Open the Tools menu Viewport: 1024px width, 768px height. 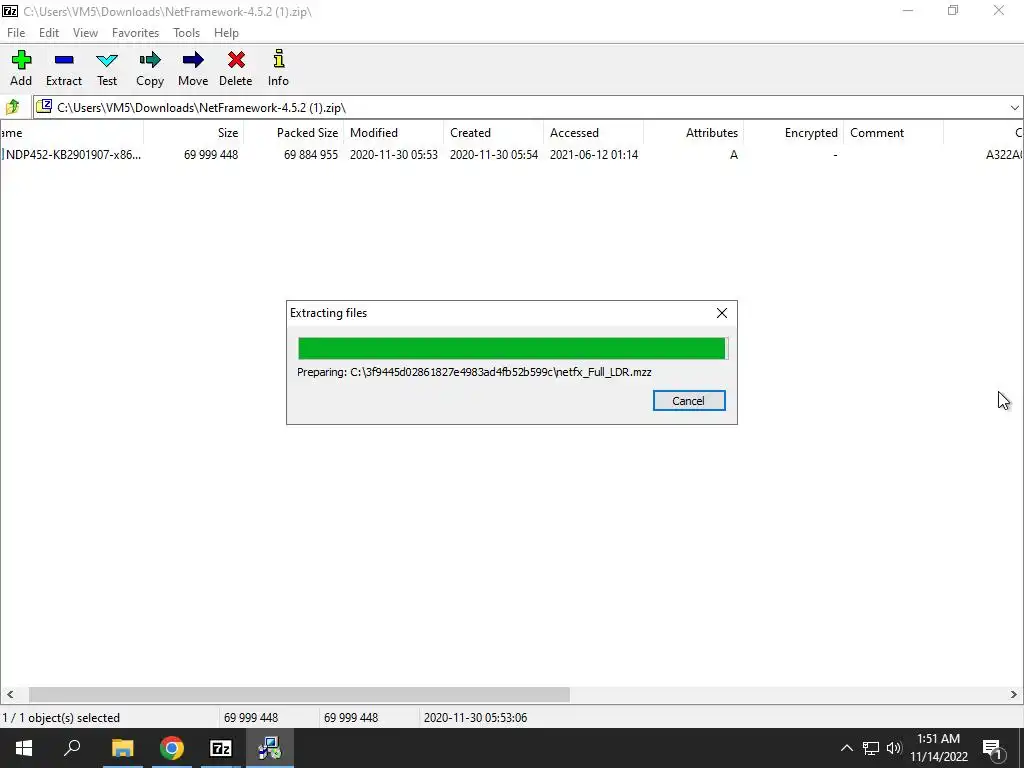(x=186, y=33)
